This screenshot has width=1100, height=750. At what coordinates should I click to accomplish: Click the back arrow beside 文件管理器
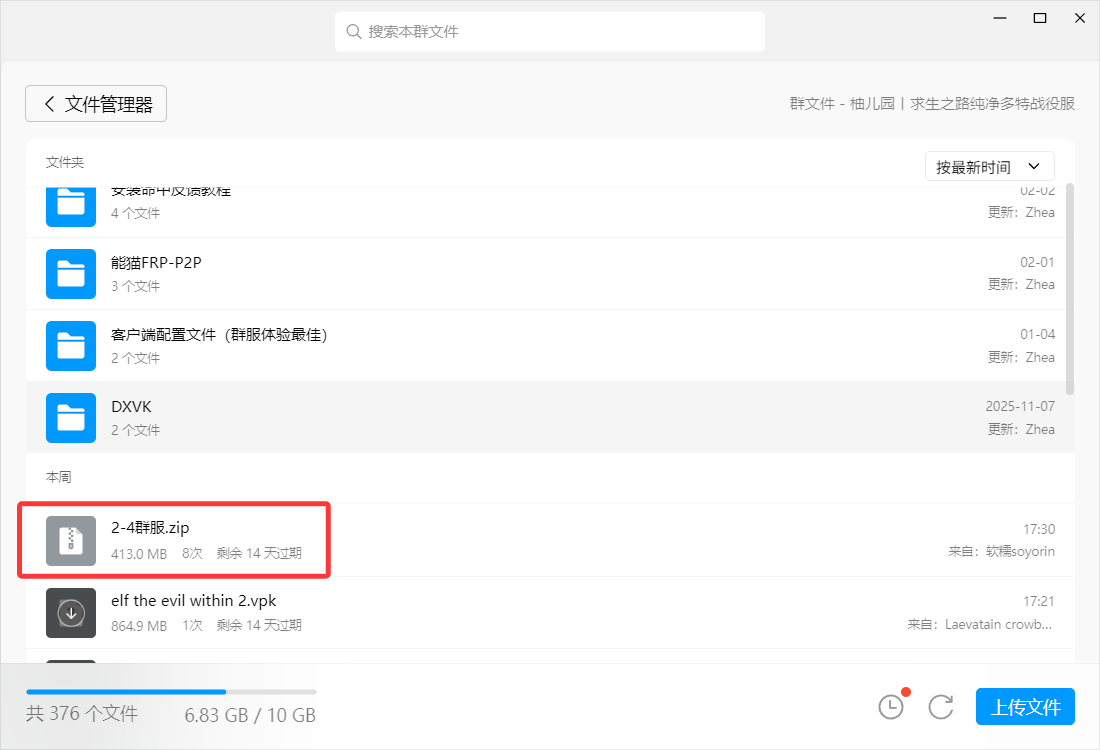pyautogui.click(x=49, y=104)
